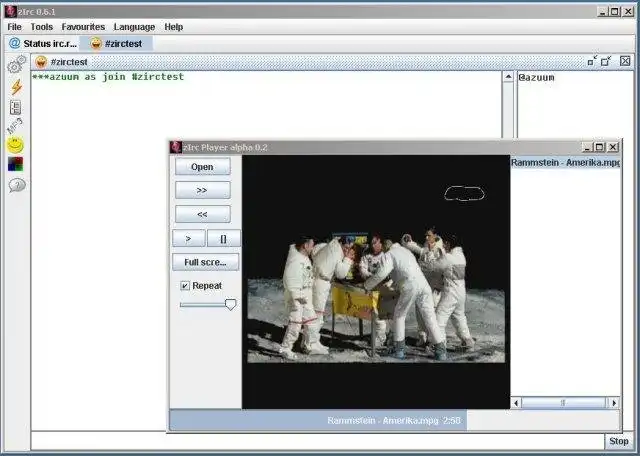Skip to next track with >> button
Image resolution: width=640 pixels, height=456 pixels.
[x=202, y=190]
